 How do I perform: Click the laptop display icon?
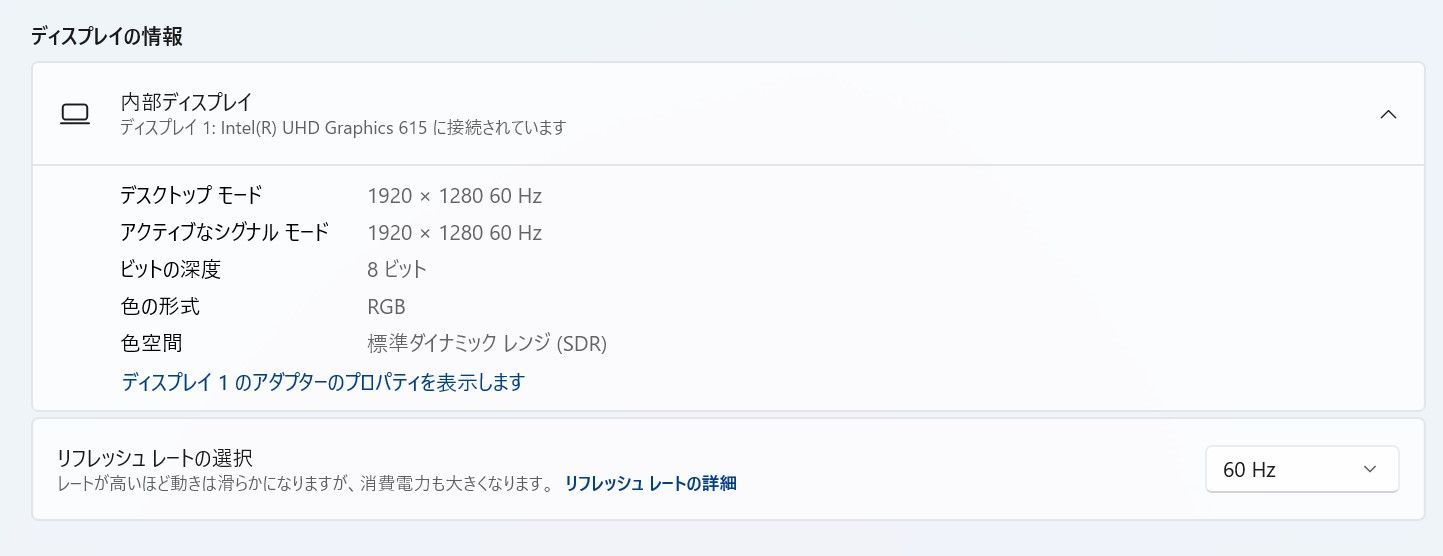[x=75, y=114]
